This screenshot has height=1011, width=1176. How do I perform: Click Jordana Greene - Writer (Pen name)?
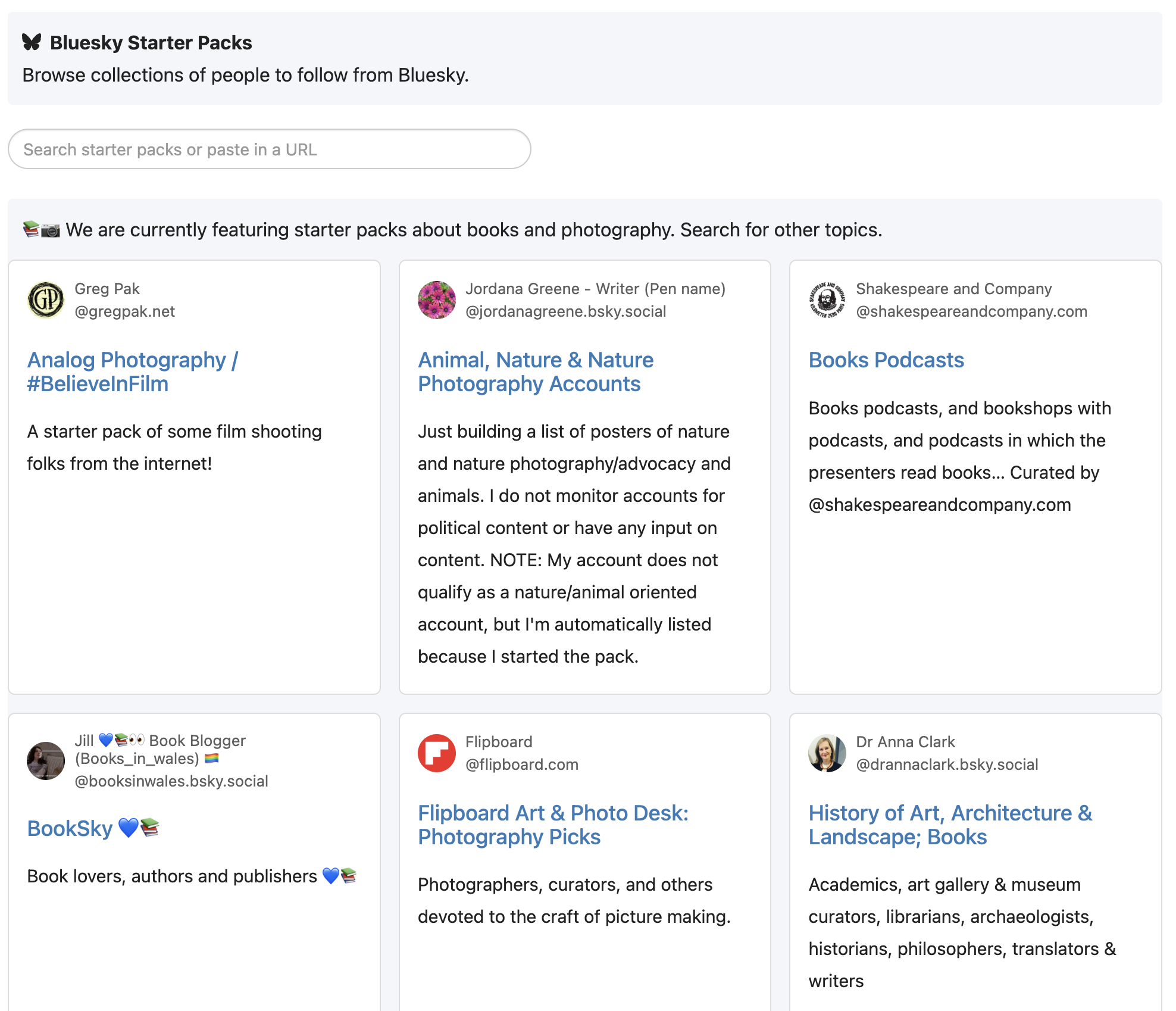click(x=596, y=289)
